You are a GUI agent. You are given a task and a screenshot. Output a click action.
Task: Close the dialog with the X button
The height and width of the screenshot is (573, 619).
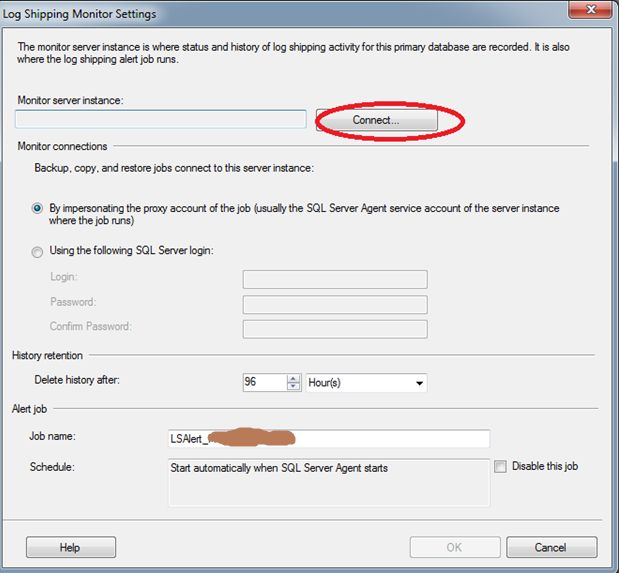pyautogui.click(x=590, y=9)
